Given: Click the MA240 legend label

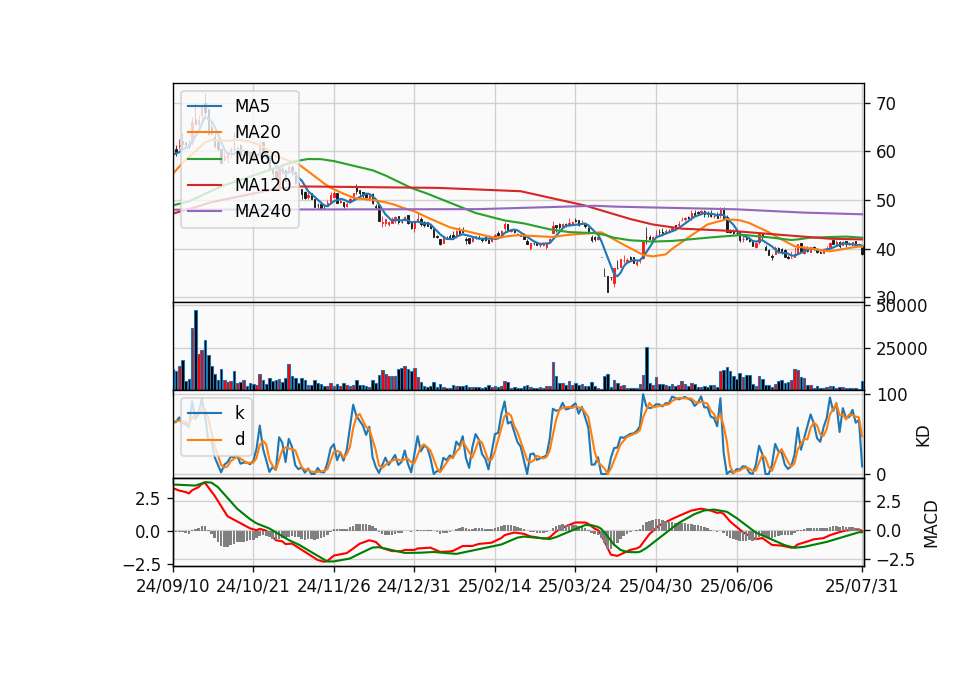Looking at the screenshot, I should [x=263, y=211].
